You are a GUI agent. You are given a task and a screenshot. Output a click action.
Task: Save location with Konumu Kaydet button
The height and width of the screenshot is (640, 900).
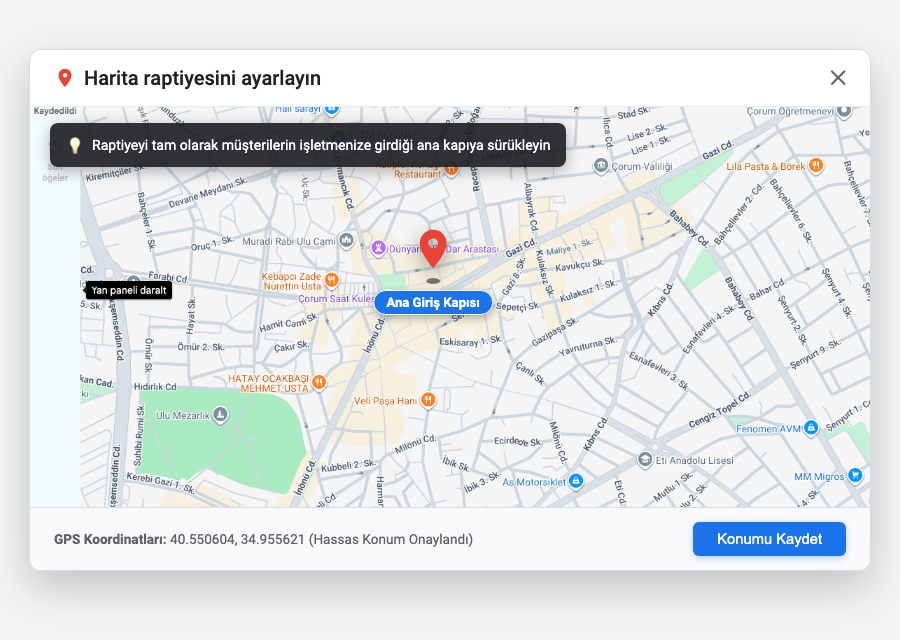click(x=769, y=539)
